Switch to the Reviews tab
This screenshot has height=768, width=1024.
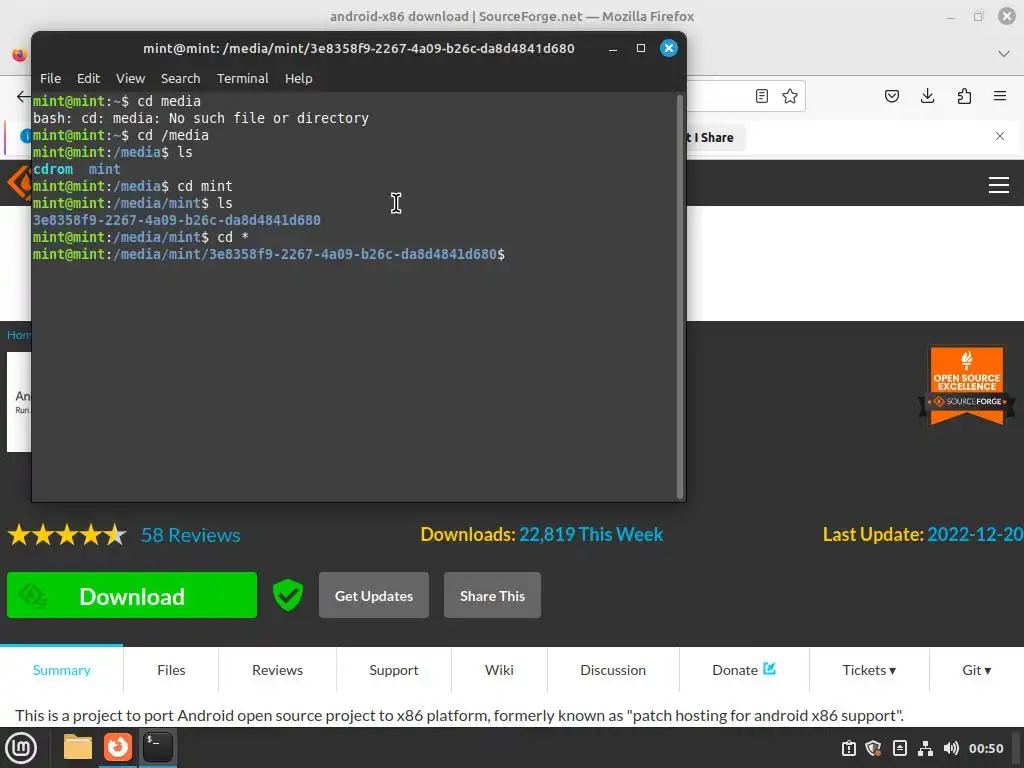[278, 670]
